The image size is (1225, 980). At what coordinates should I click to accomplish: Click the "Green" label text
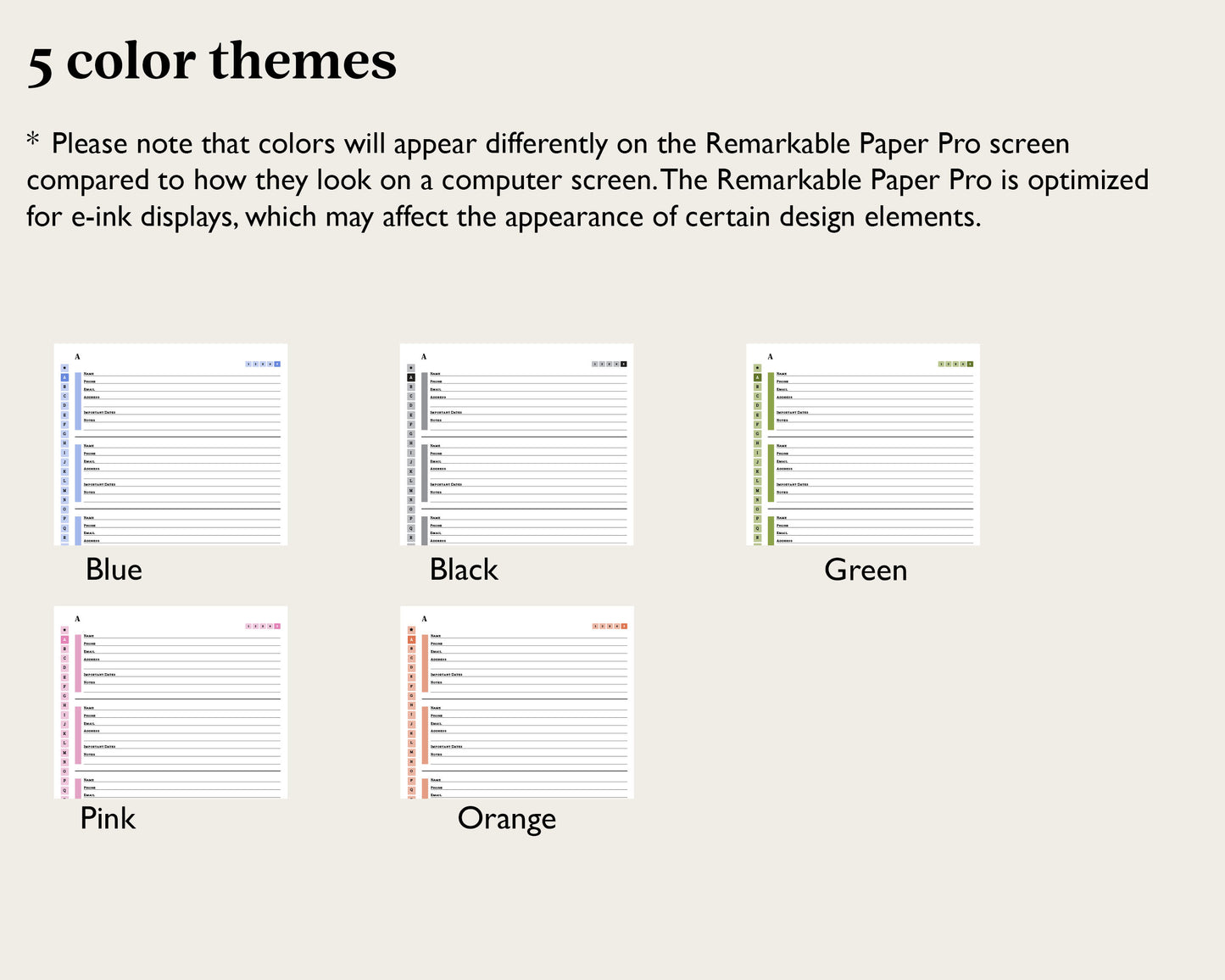[866, 570]
